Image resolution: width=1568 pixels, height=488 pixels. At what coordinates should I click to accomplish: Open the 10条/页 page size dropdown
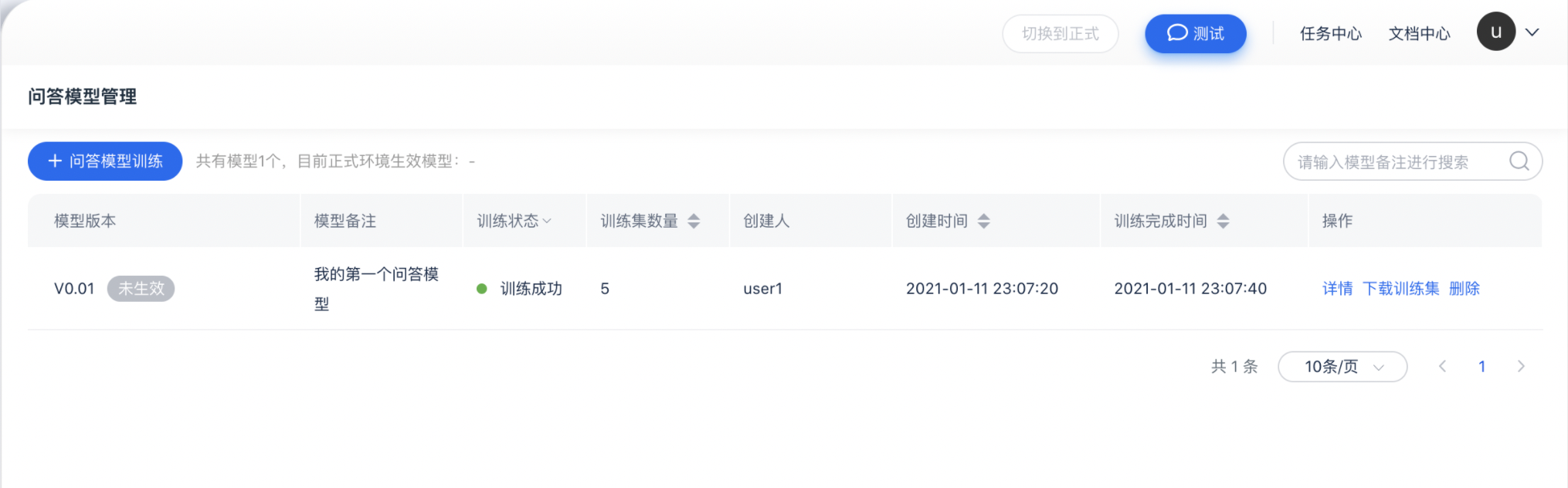[1342, 366]
